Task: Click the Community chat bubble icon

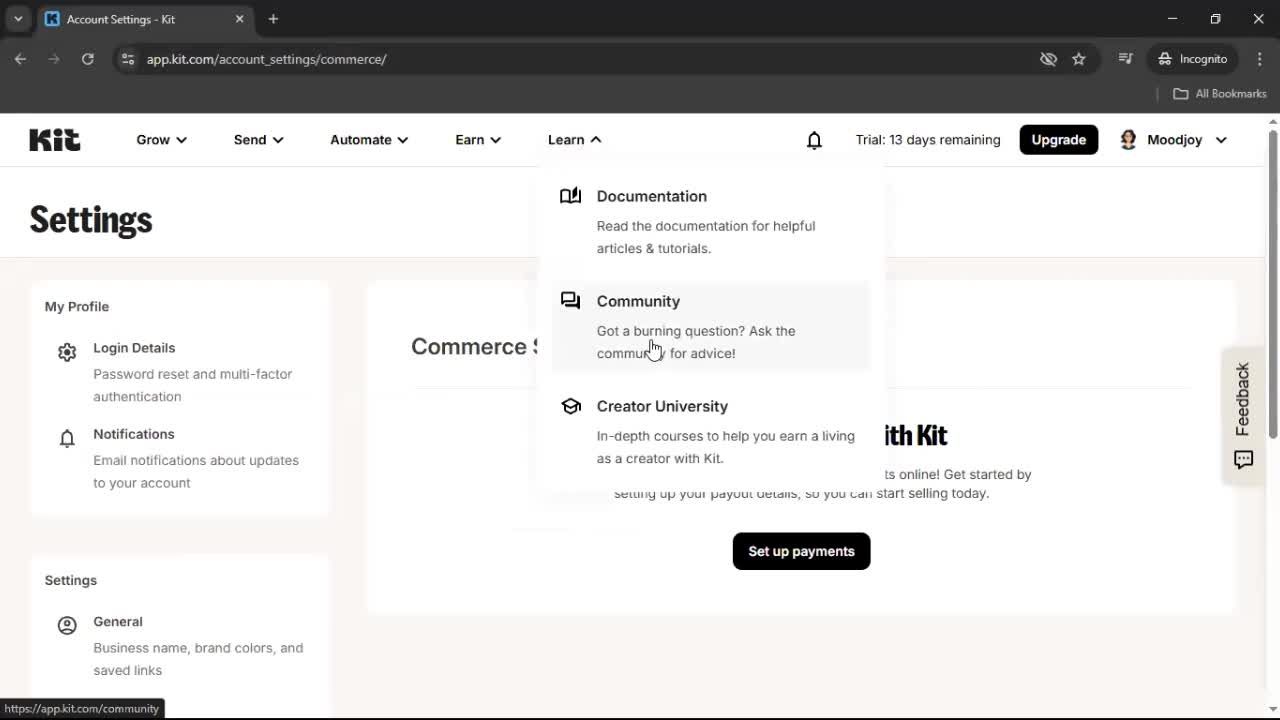Action: pos(570,300)
